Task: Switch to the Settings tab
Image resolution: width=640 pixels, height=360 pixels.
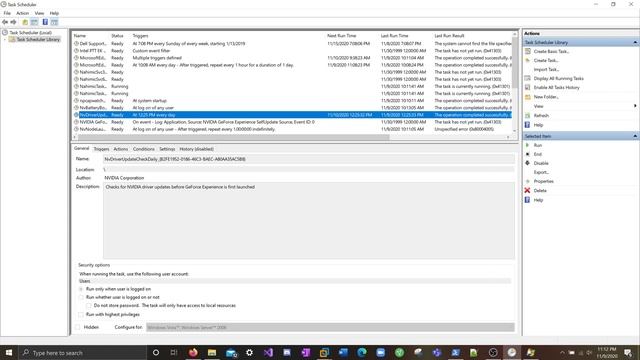Action: point(167,149)
